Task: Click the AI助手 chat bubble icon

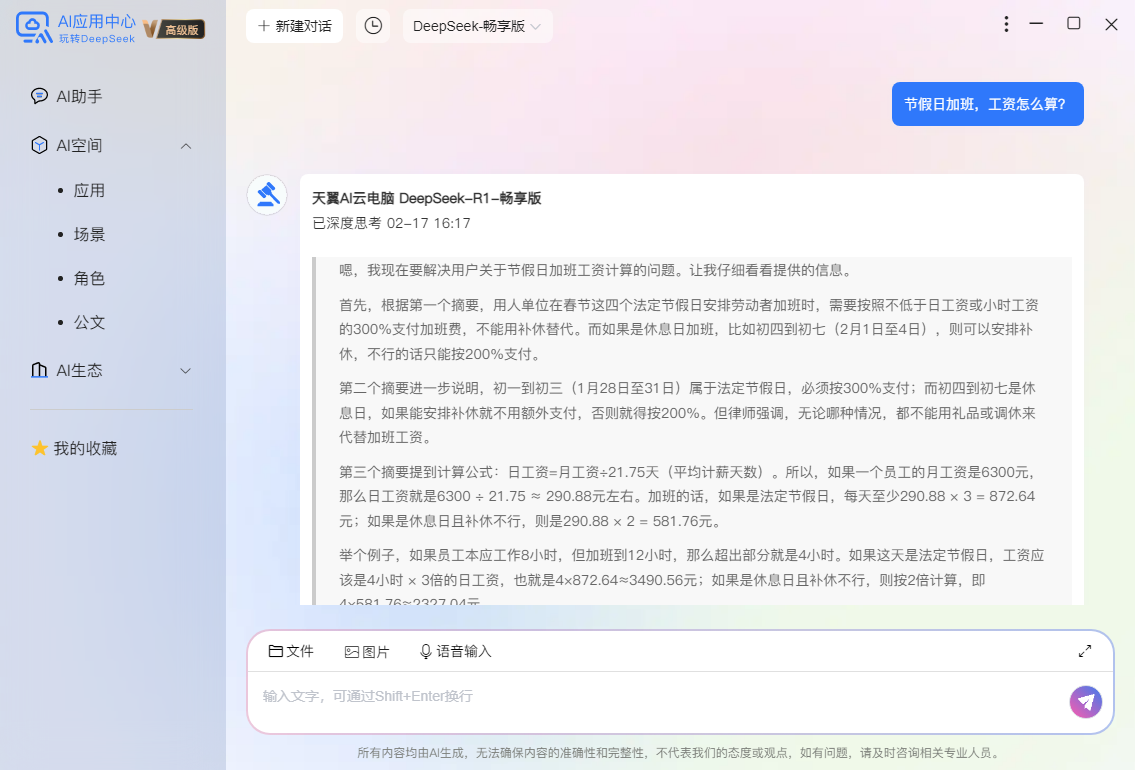Action: [x=39, y=96]
